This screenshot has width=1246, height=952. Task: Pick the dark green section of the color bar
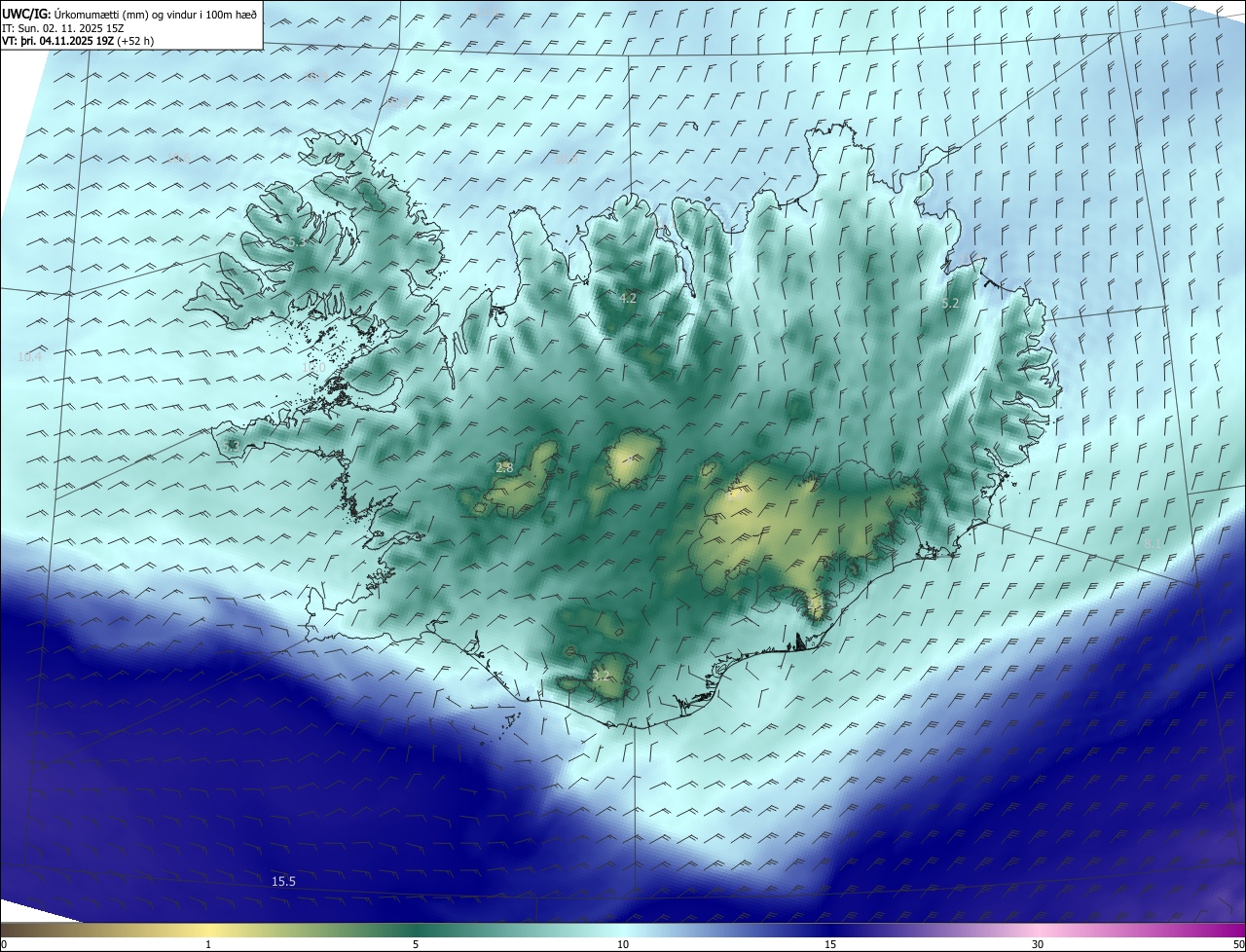point(416,931)
